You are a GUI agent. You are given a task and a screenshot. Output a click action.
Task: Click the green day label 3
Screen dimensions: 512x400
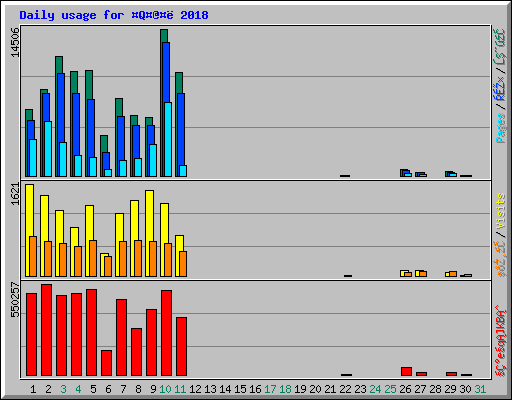pos(63,389)
